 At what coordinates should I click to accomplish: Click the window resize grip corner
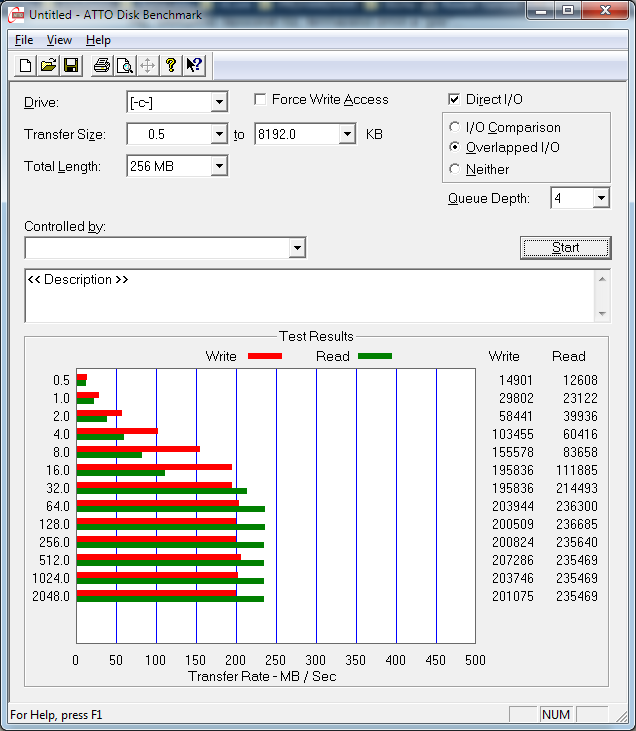(x=621, y=715)
